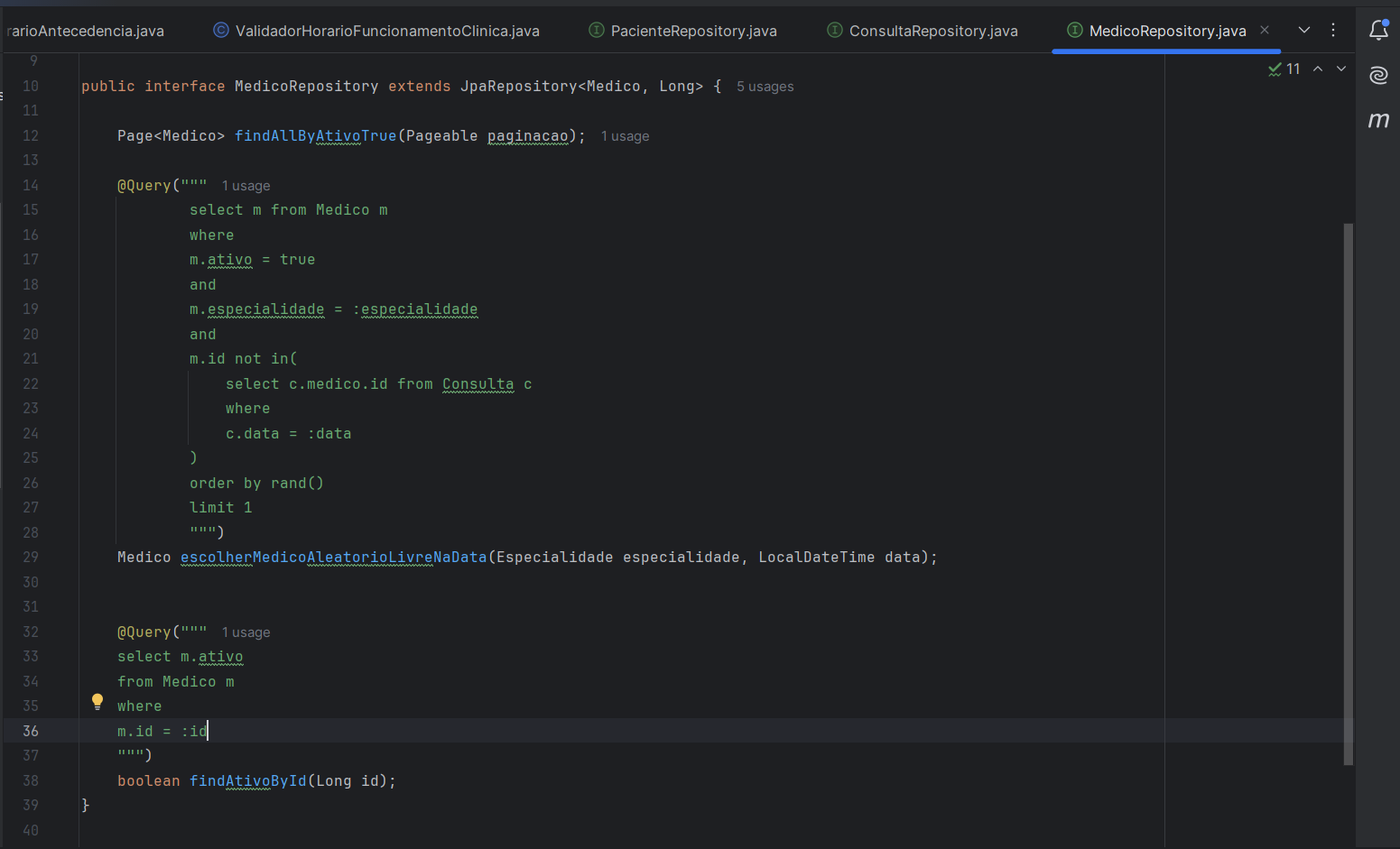Click the 'boolean' keyword on line 38

click(149, 781)
